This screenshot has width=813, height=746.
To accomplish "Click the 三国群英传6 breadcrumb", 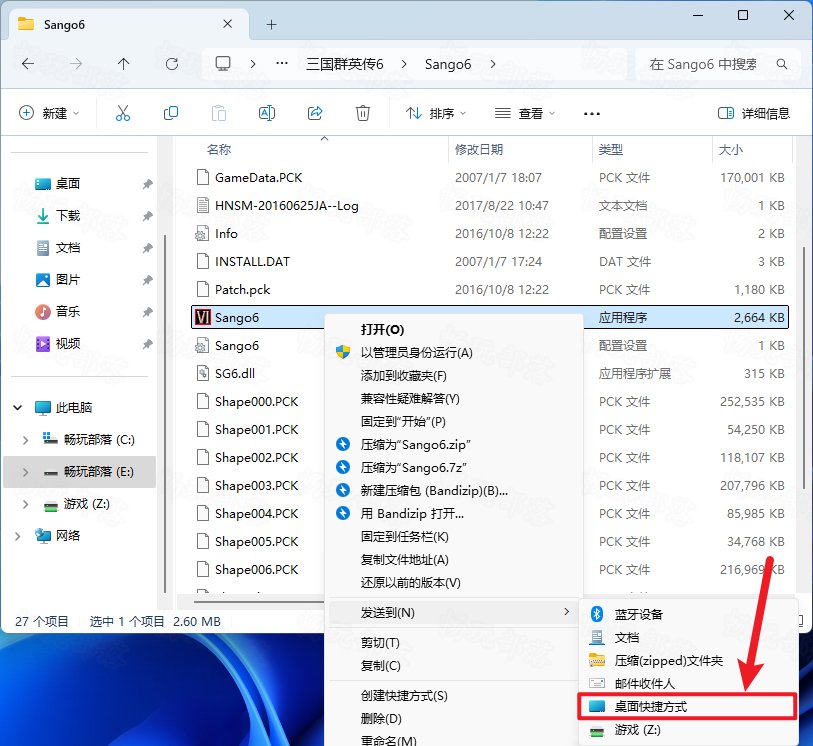I will coord(345,64).
